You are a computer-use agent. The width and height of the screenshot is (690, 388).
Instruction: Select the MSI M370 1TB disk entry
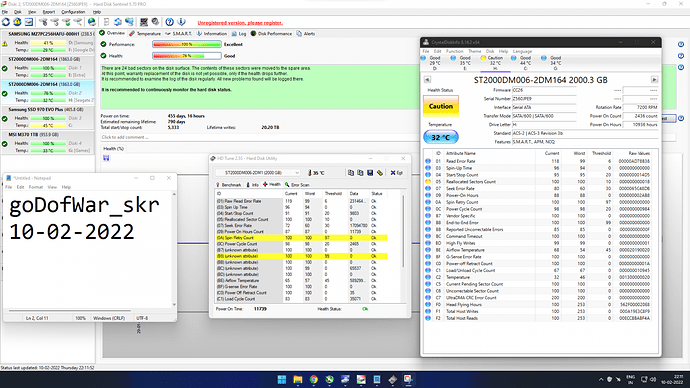coord(48,142)
